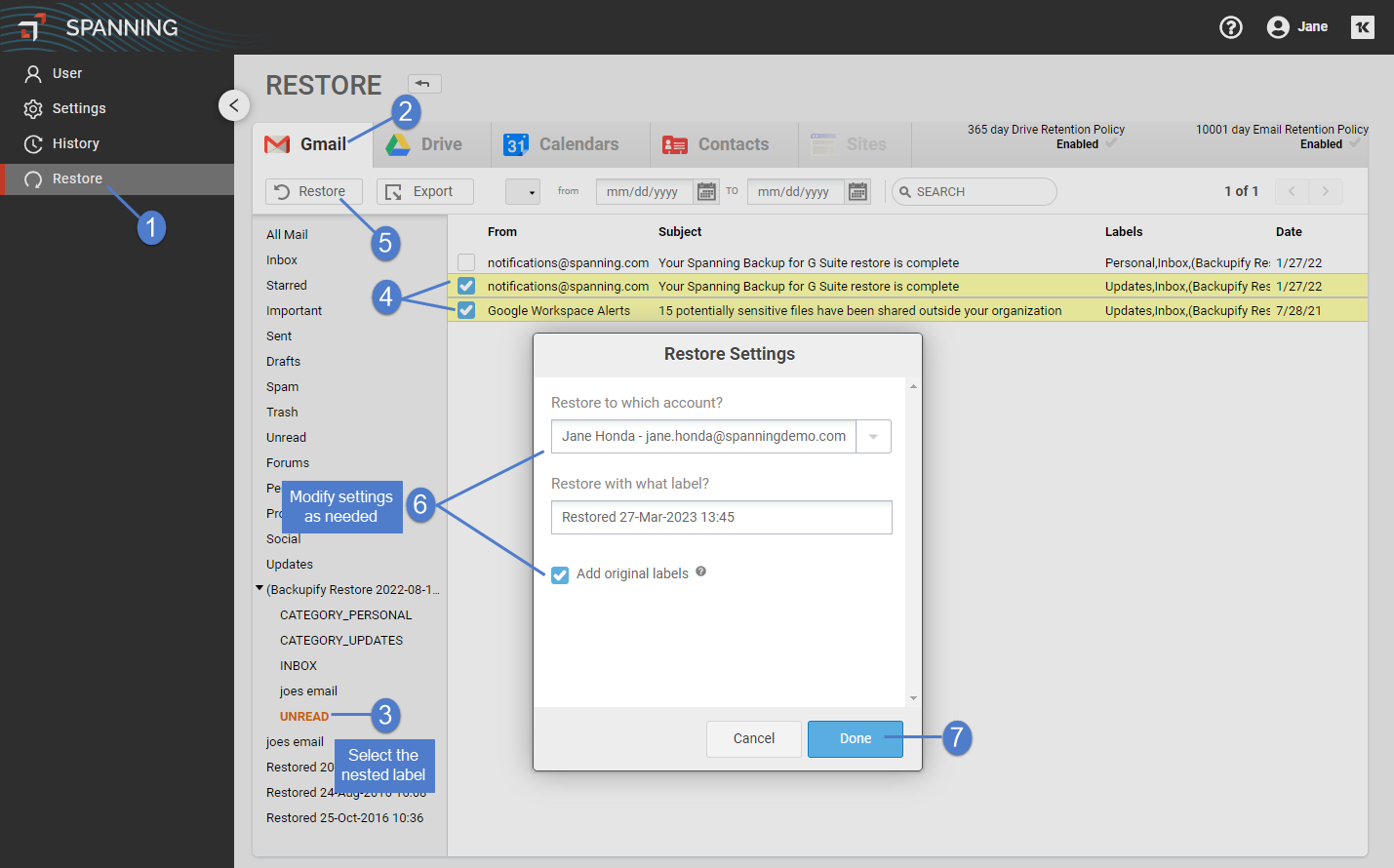Select Sent label
This screenshot has height=868, width=1394.
coord(279,335)
